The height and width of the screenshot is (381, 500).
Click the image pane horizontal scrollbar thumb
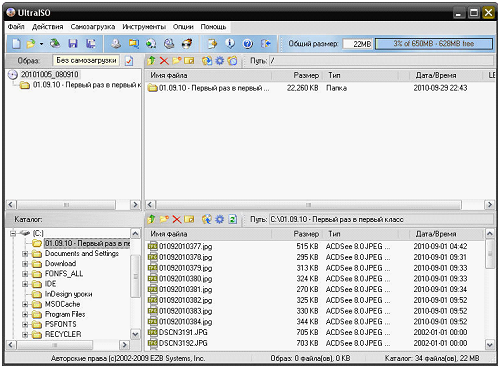pos(309,205)
